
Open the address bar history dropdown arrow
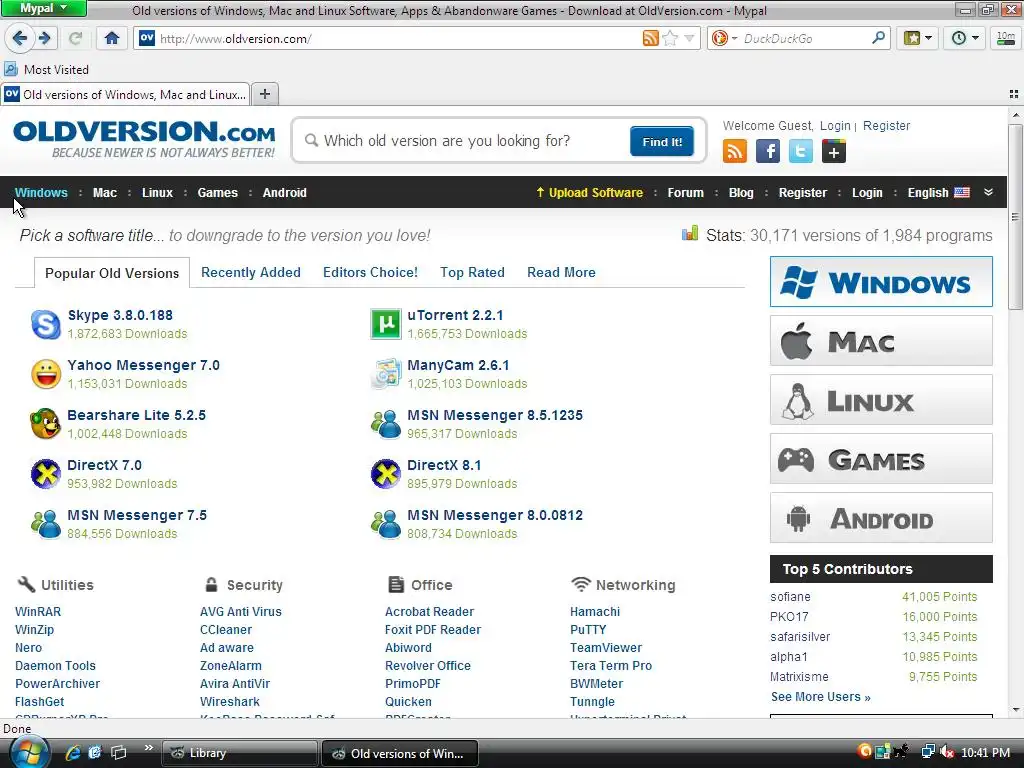[689, 38]
